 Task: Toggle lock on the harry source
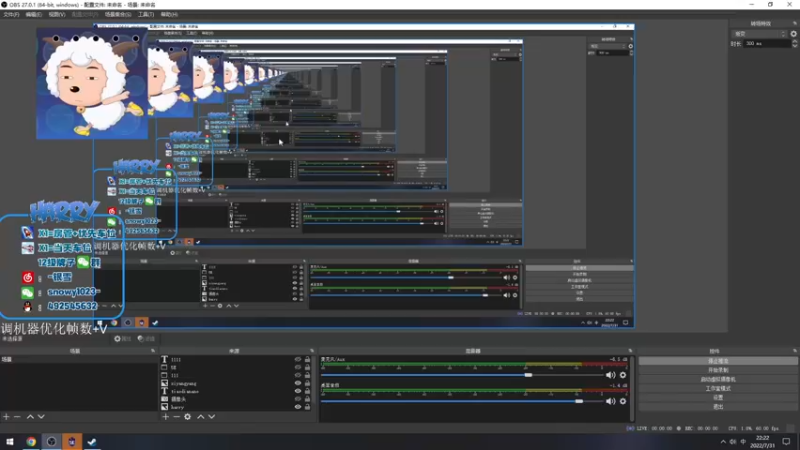307,407
